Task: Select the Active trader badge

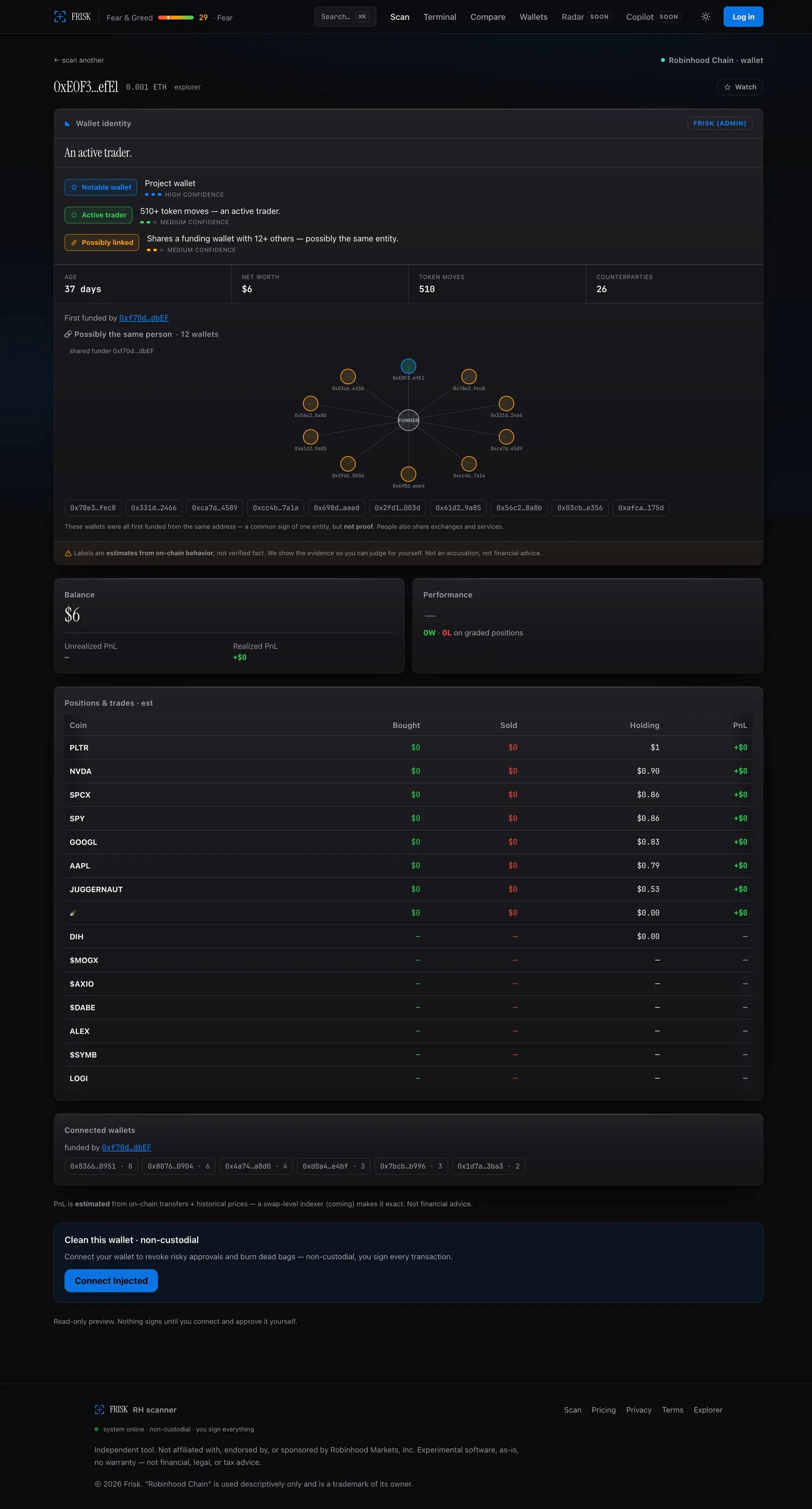Action: point(98,215)
